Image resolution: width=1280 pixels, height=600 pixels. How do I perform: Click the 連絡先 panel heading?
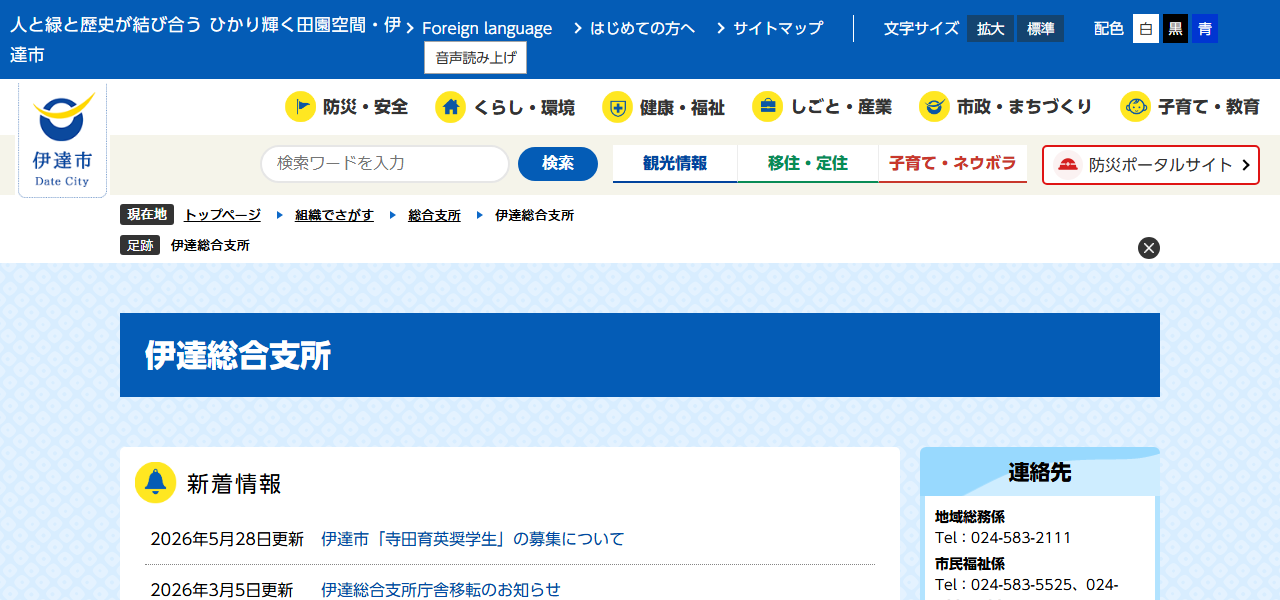click(x=1040, y=473)
